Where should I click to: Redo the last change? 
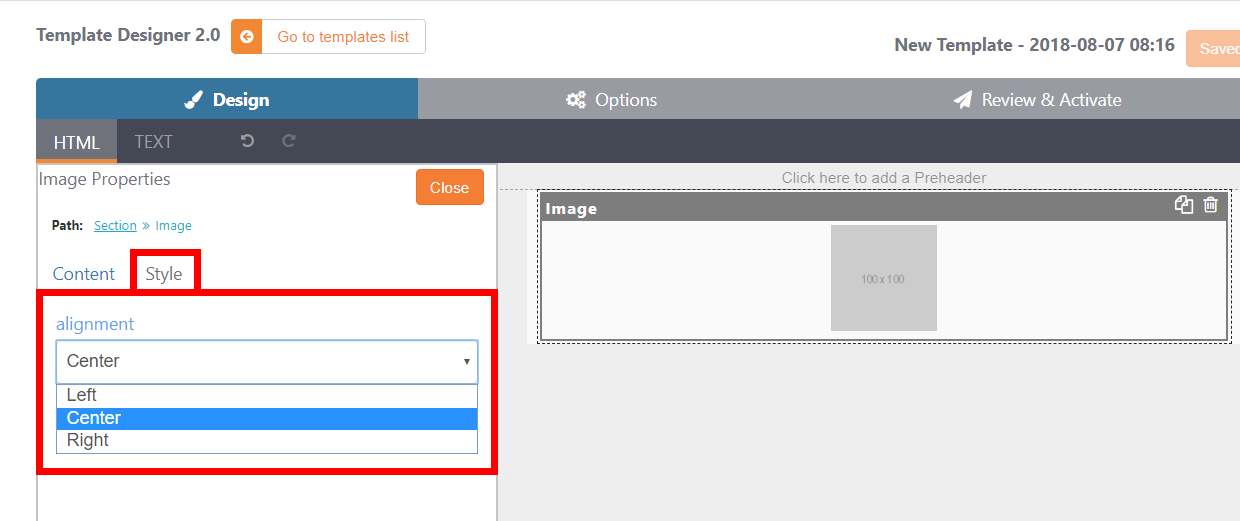(x=289, y=141)
